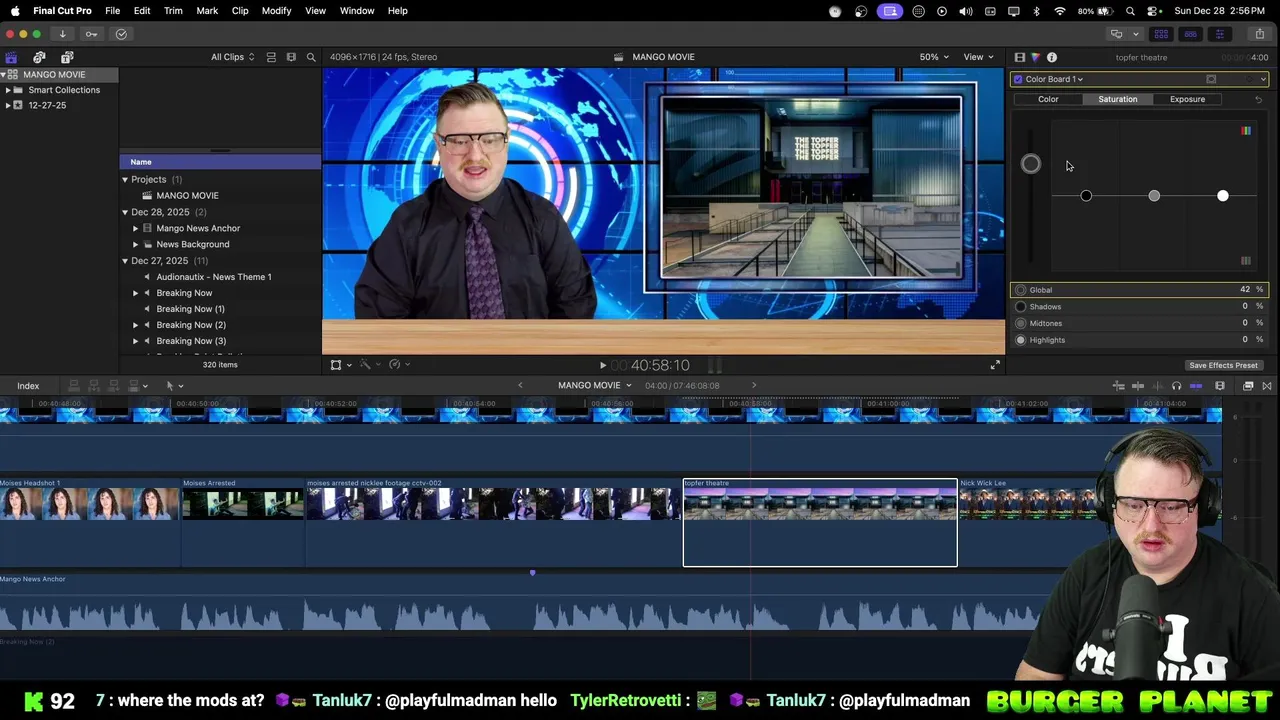Screen dimensions: 1280x720
Task: Click the Shadows saturation puck
Action: [1086, 196]
